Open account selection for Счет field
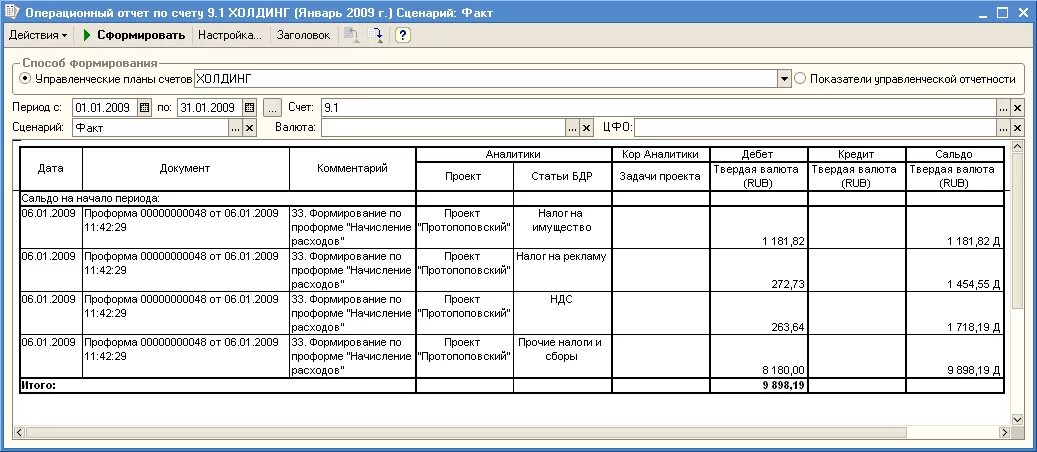The image size is (1037, 452). click(1004, 107)
